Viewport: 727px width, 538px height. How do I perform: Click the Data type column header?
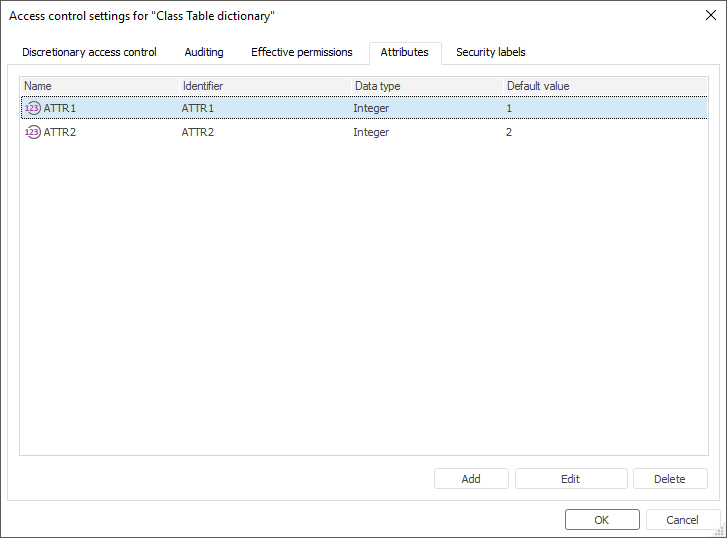click(426, 86)
